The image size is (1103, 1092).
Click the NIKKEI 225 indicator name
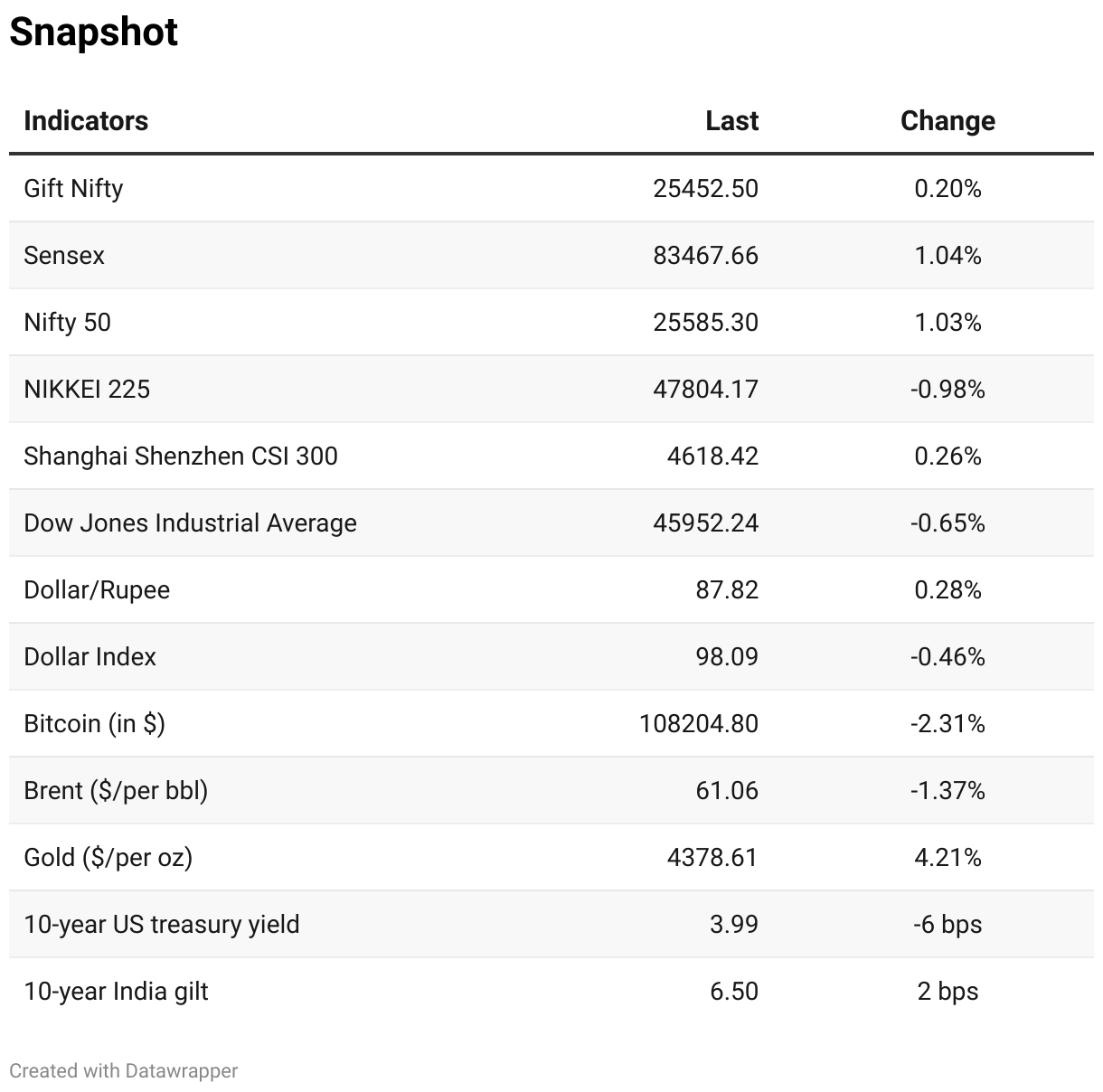click(x=87, y=390)
